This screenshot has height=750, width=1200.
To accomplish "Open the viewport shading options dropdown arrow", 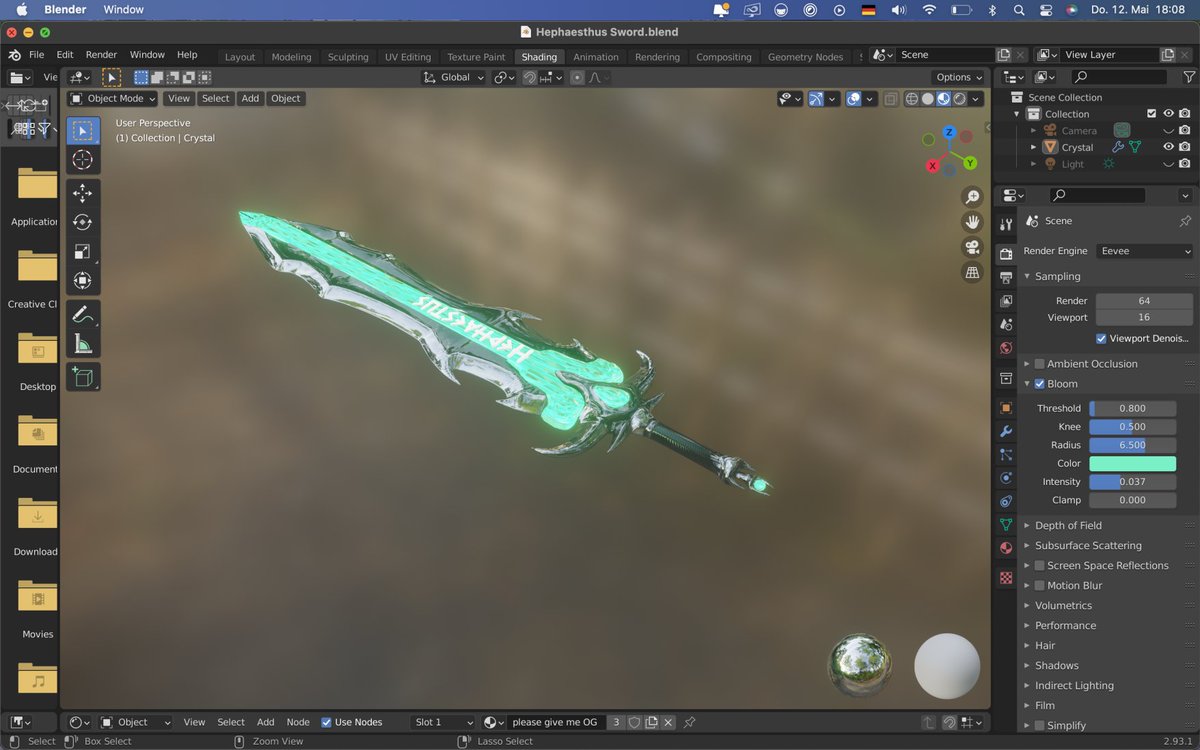I will coord(976,99).
